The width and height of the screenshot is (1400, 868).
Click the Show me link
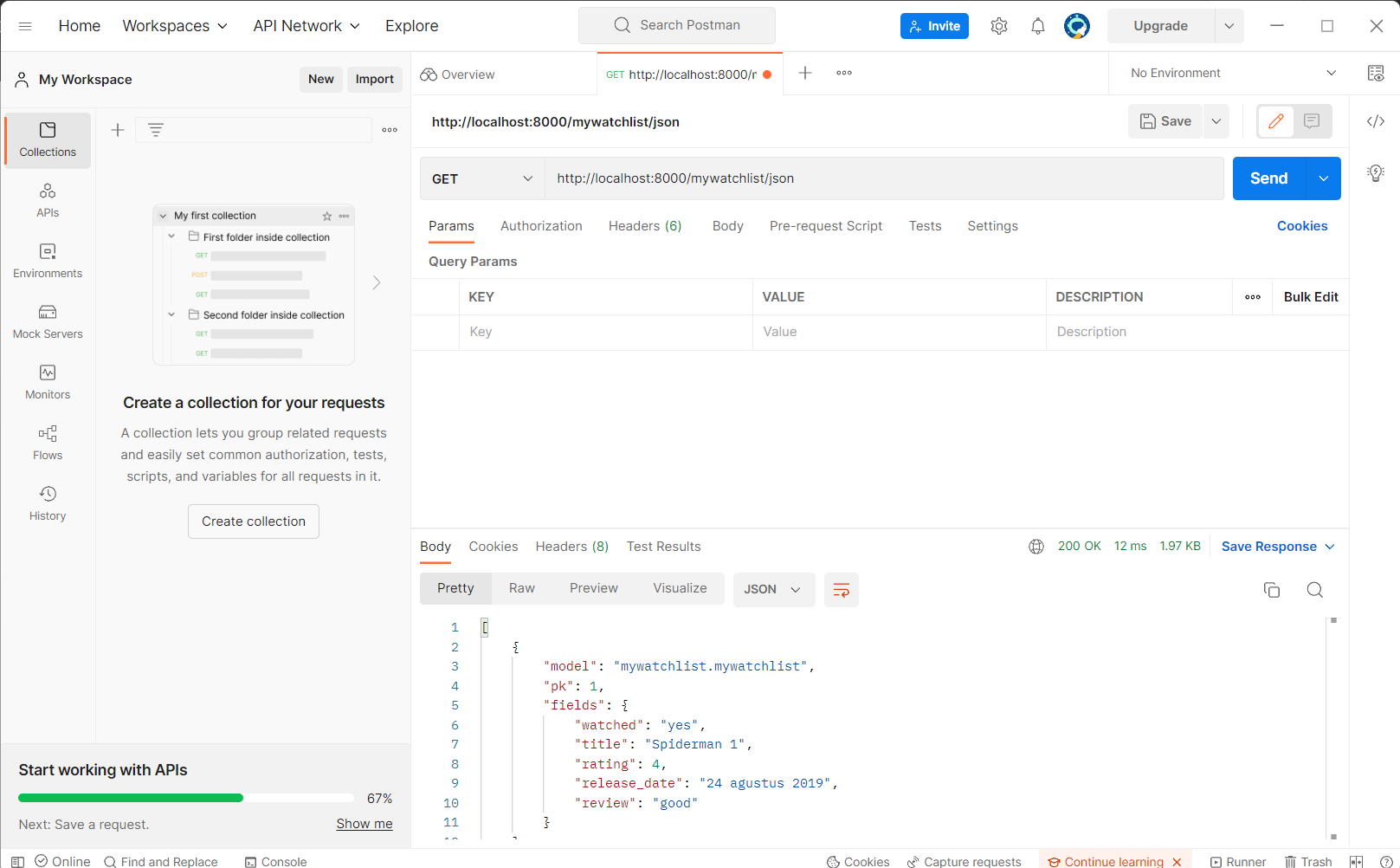tap(364, 824)
